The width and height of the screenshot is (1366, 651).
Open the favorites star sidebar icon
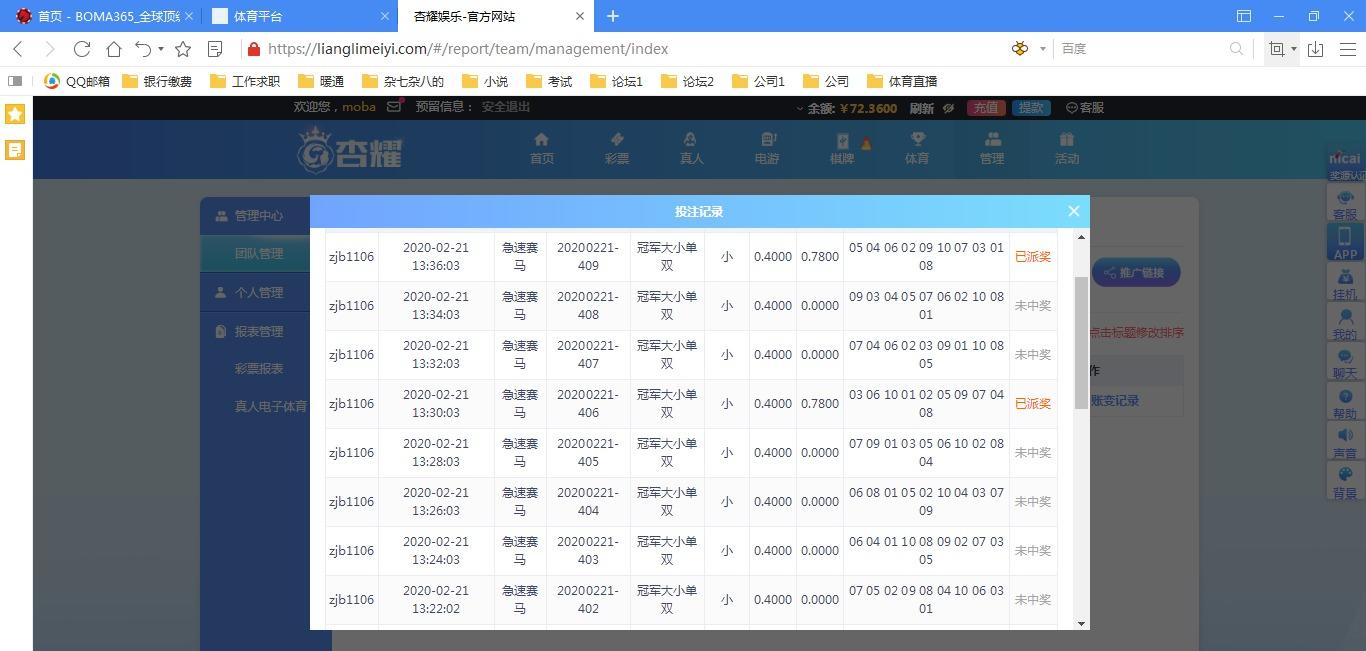click(15, 114)
